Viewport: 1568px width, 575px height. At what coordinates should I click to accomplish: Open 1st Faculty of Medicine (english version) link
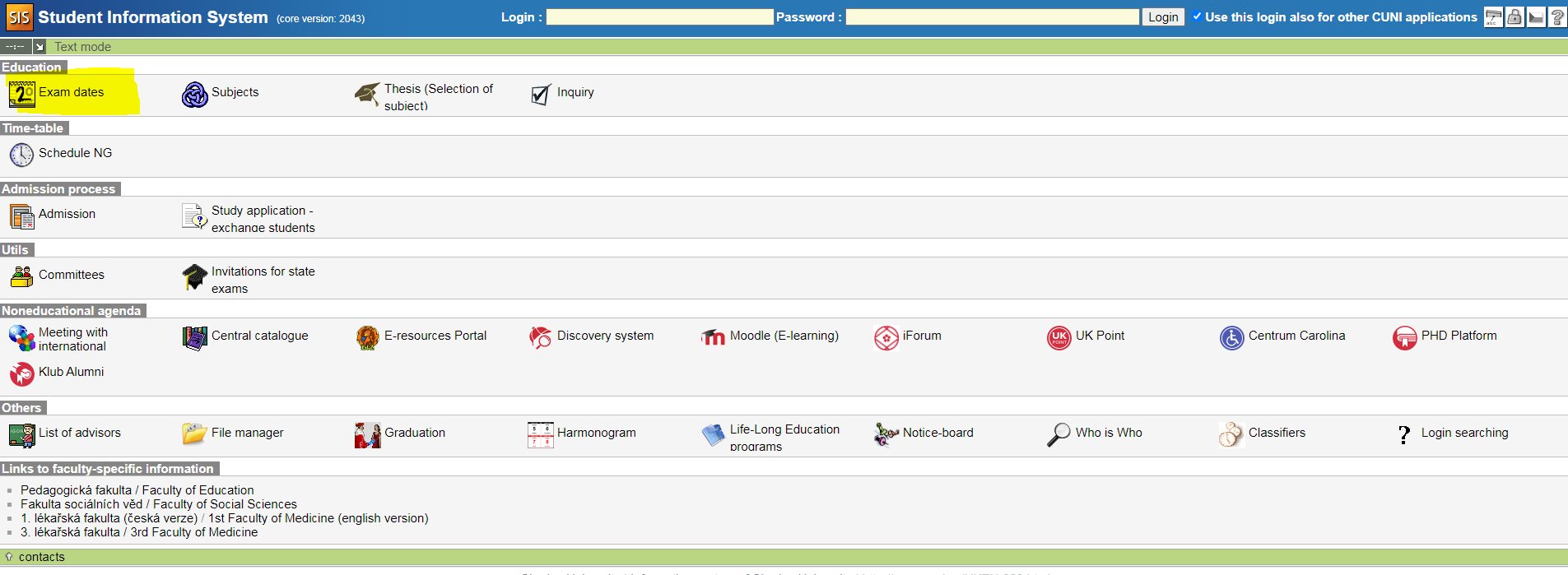coord(319,518)
